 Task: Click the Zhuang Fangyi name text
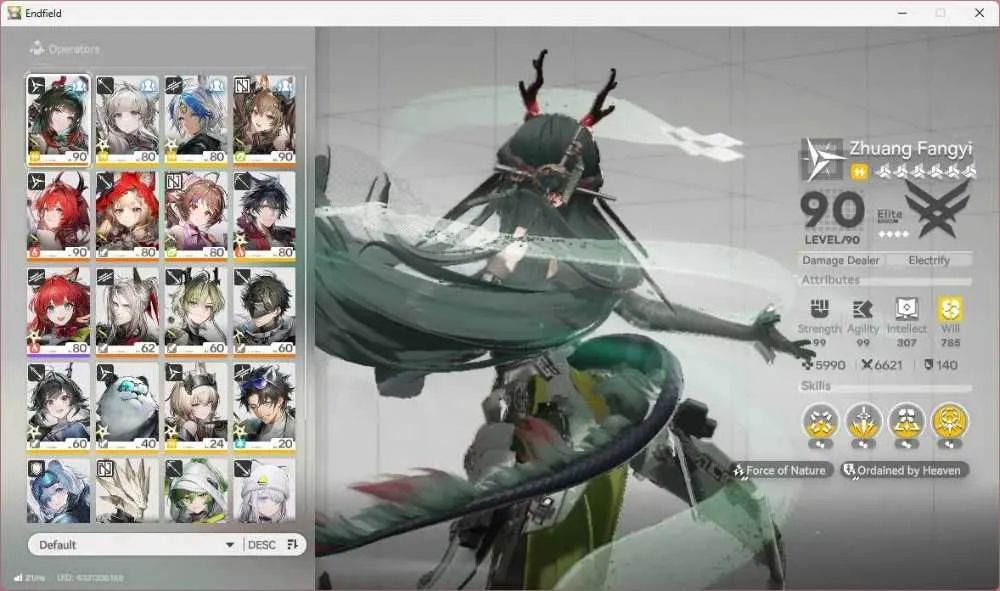[911, 149]
